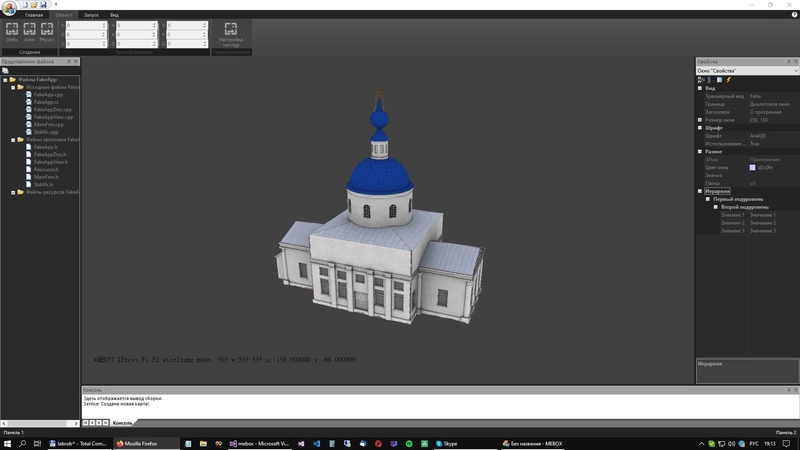
Task: Select MainFrm.cpp in file tree
Action: click(x=48, y=124)
